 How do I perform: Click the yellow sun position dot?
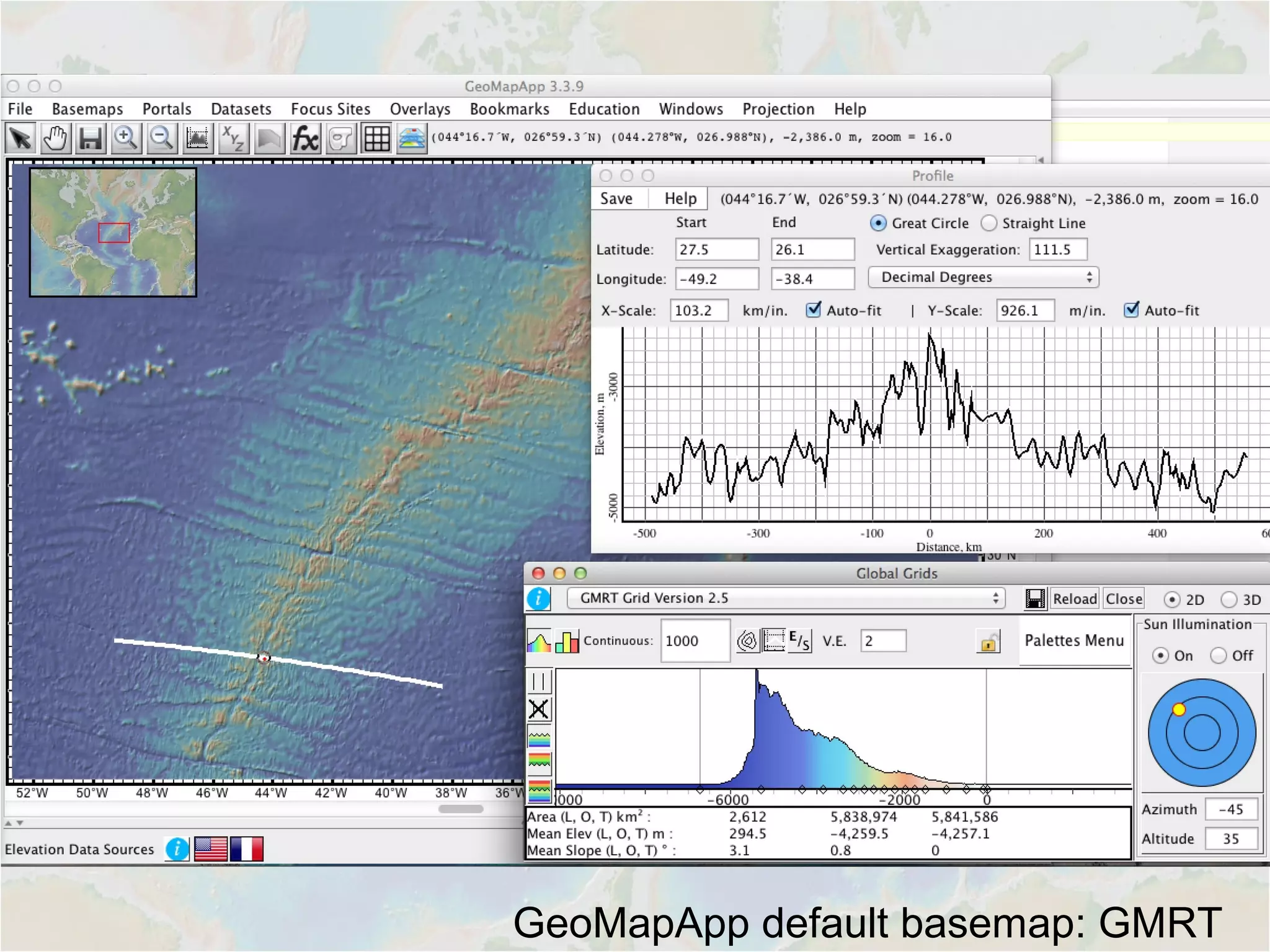coord(1179,710)
